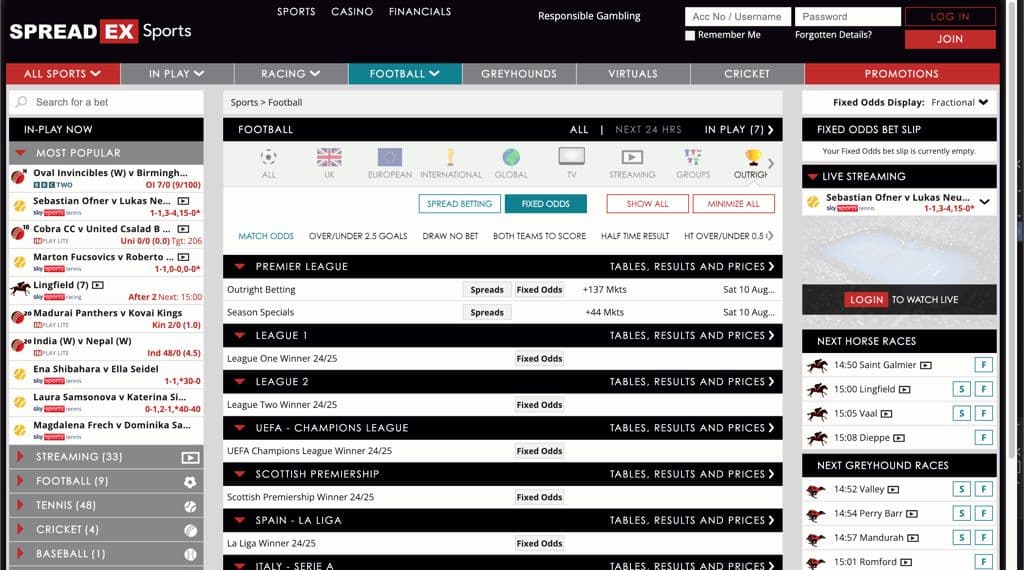Collapse the Live Streaming panel
The image size is (1024, 570).
coord(813,176)
